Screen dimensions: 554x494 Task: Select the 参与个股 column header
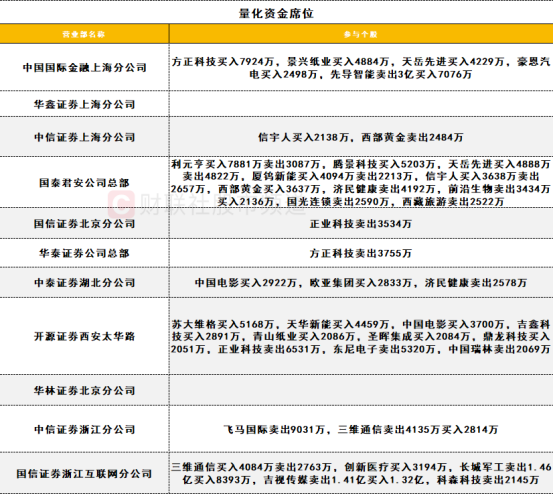coord(361,34)
